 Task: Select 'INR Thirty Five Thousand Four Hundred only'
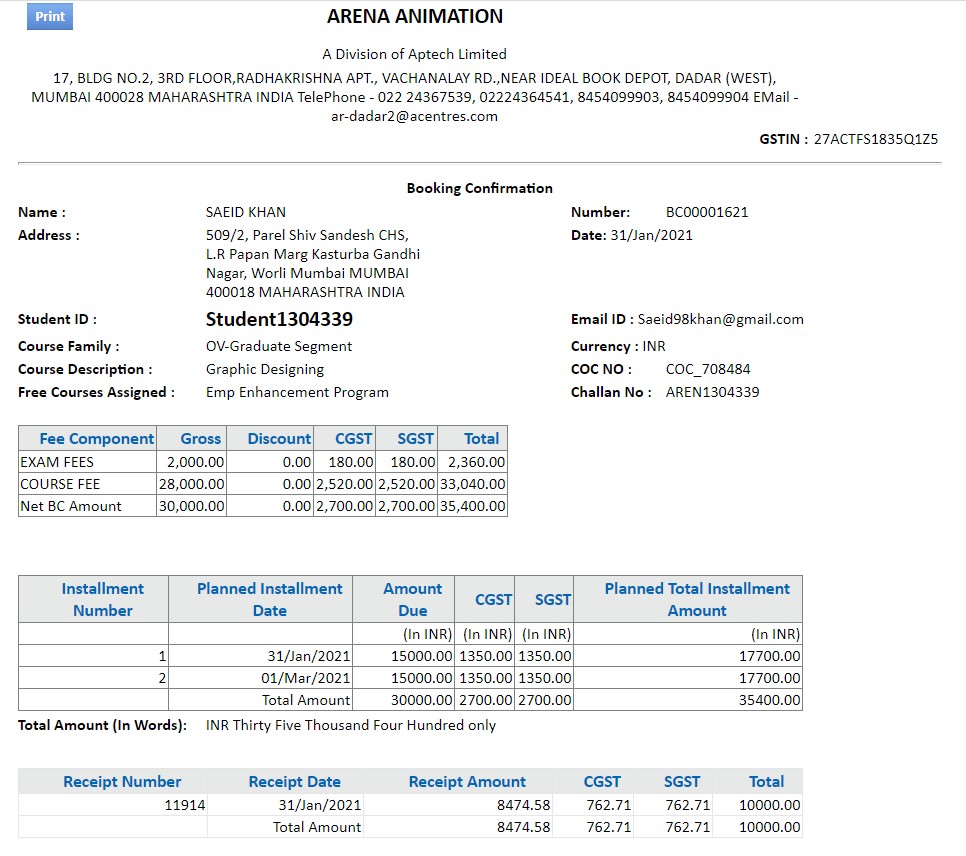click(x=351, y=725)
